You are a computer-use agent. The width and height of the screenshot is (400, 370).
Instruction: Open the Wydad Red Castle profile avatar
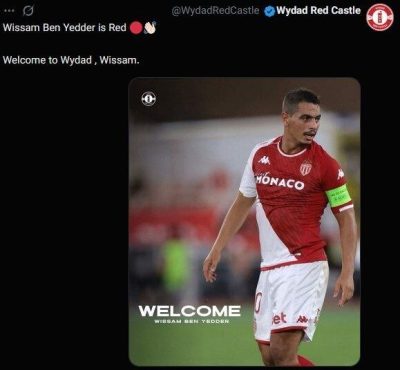coord(380,17)
